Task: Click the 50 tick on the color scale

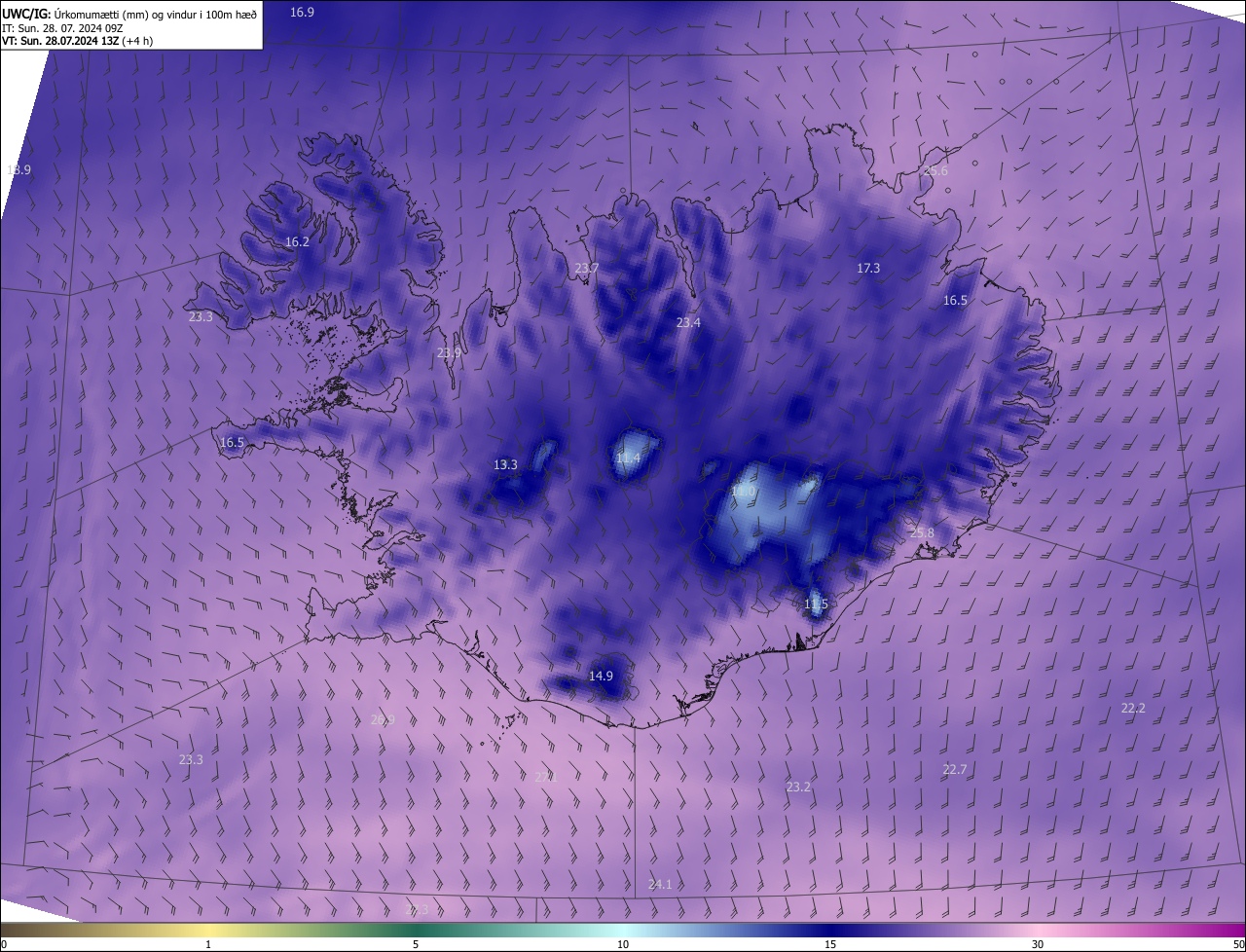Action: (x=1238, y=944)
